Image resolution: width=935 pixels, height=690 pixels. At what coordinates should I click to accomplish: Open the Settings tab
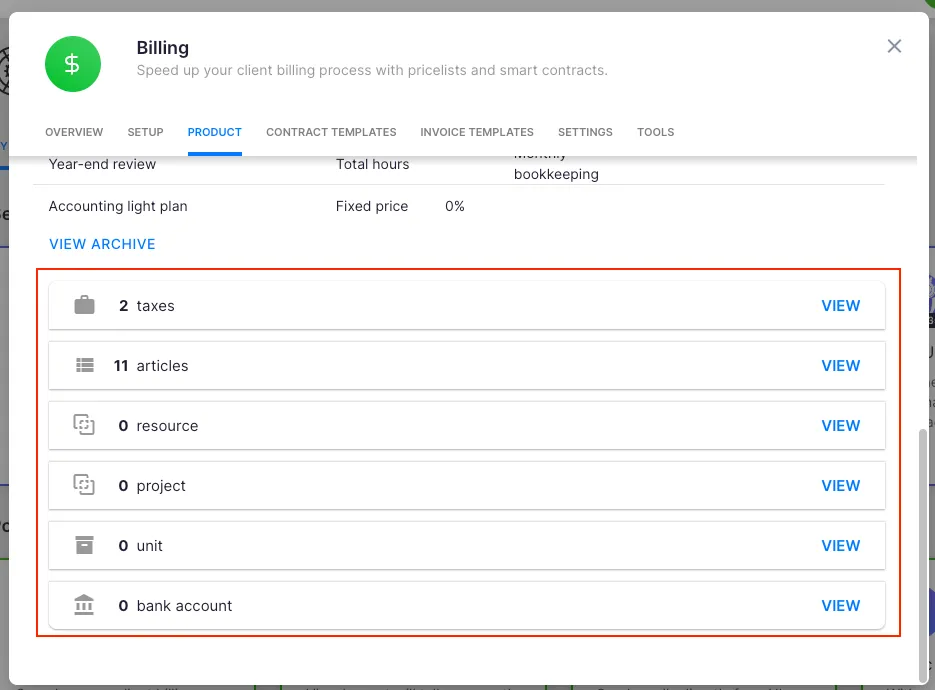pyautogui.click(x=585, y=132)
